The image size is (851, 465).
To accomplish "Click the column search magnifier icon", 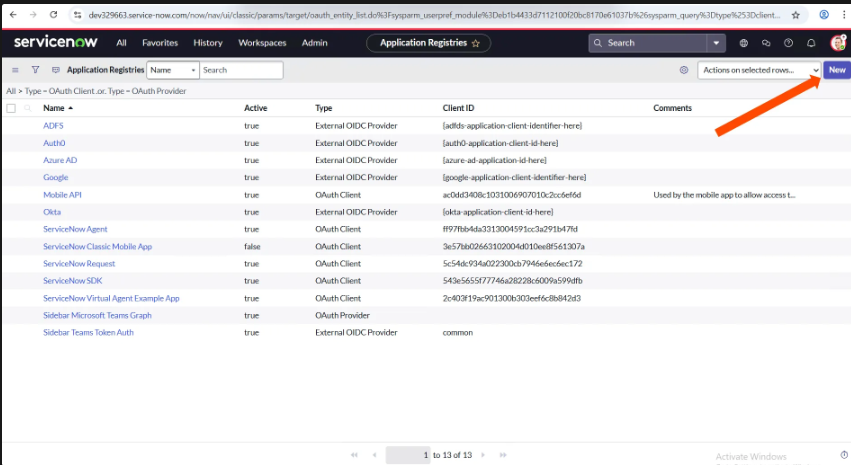I will [x=28, y=108].
